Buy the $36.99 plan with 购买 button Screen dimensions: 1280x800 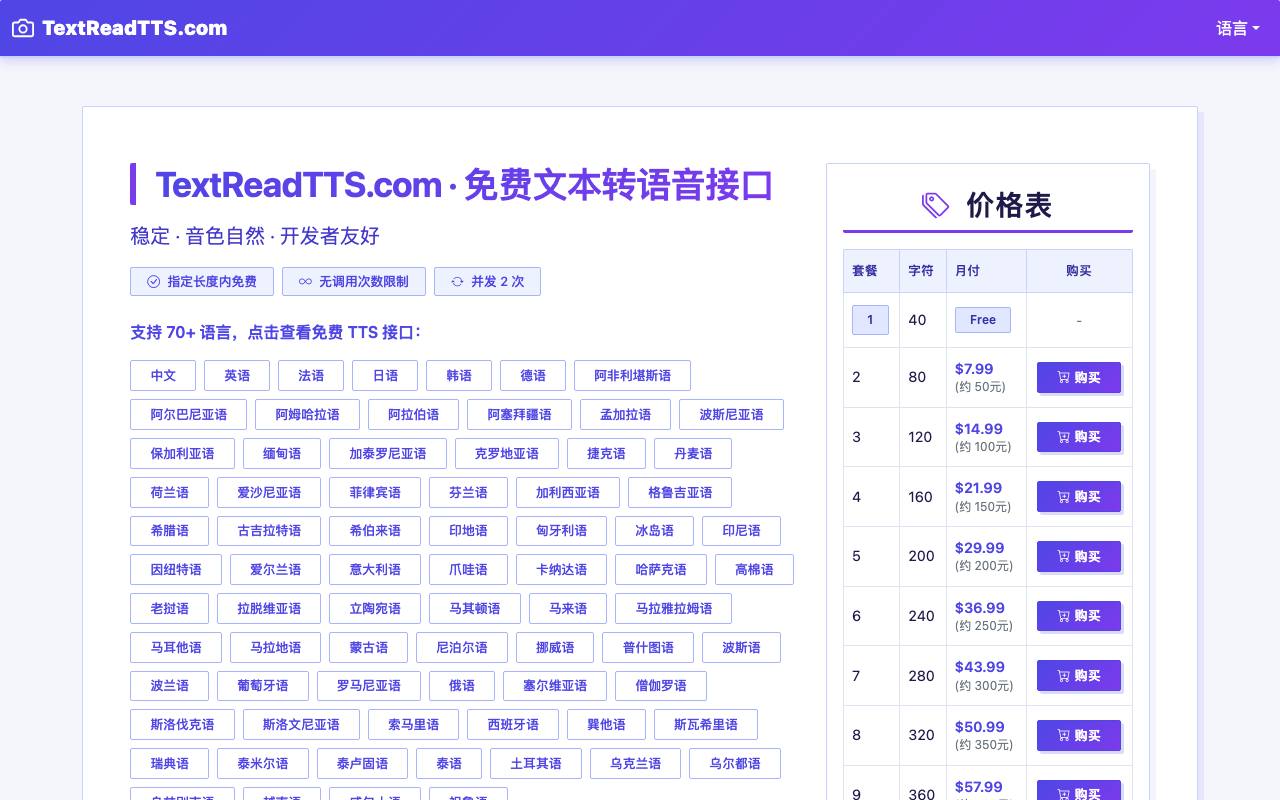(1079, 616)
